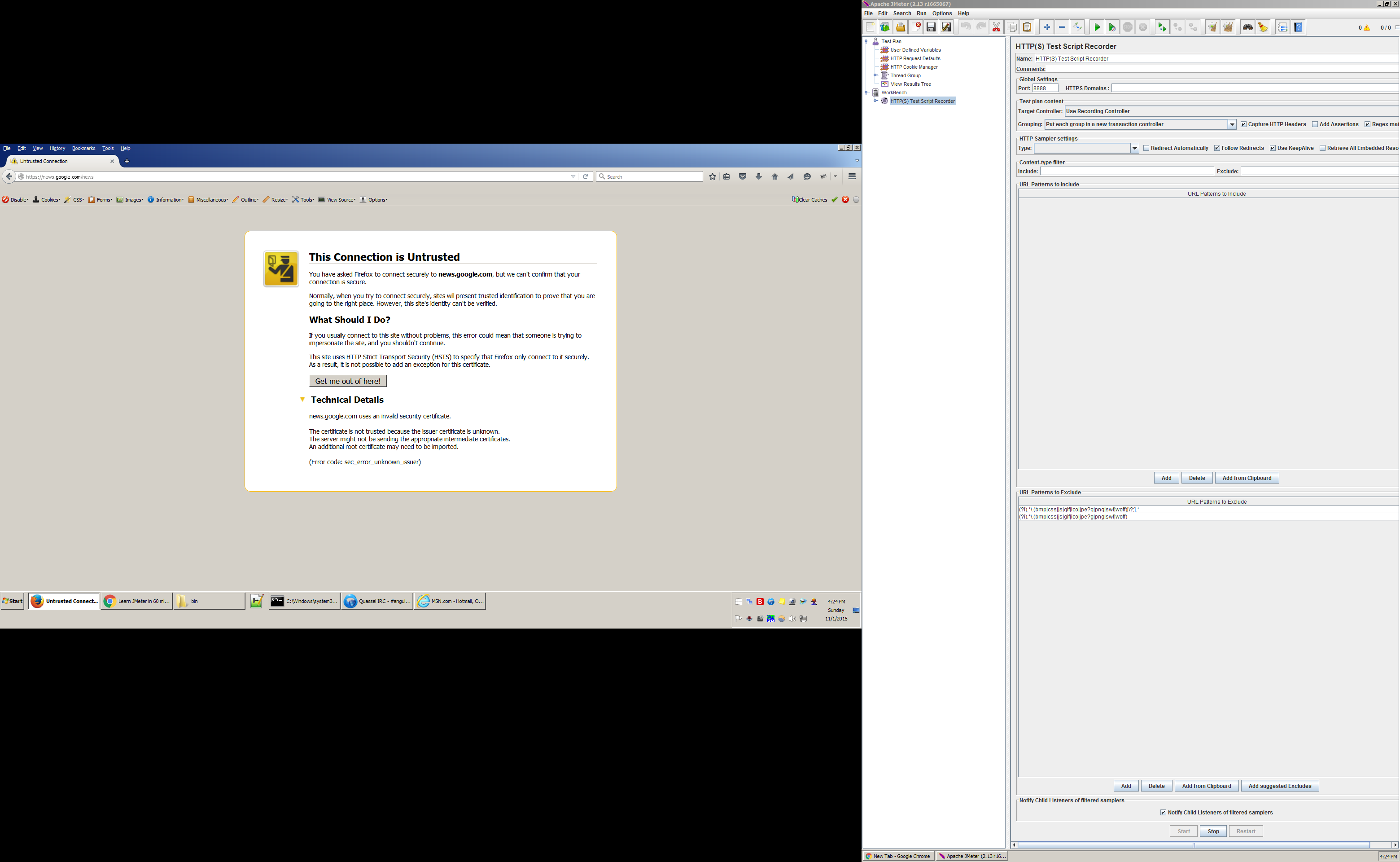
Task: Open JMeter Function Helper dialog icon
Action: tap(1282, 27)
